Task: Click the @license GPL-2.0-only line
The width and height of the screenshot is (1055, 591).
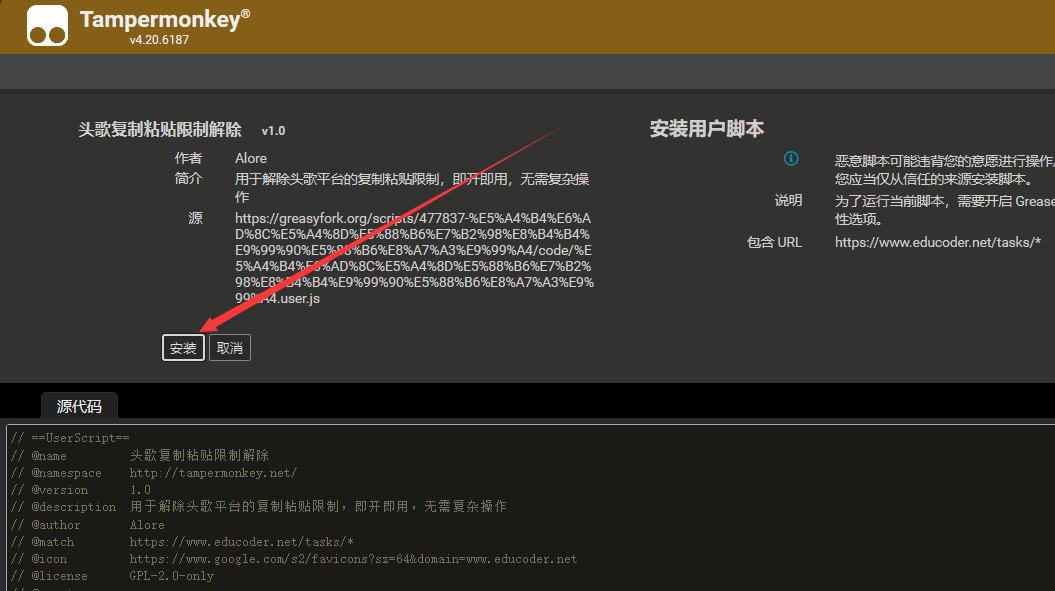Action: coord(112,576)
